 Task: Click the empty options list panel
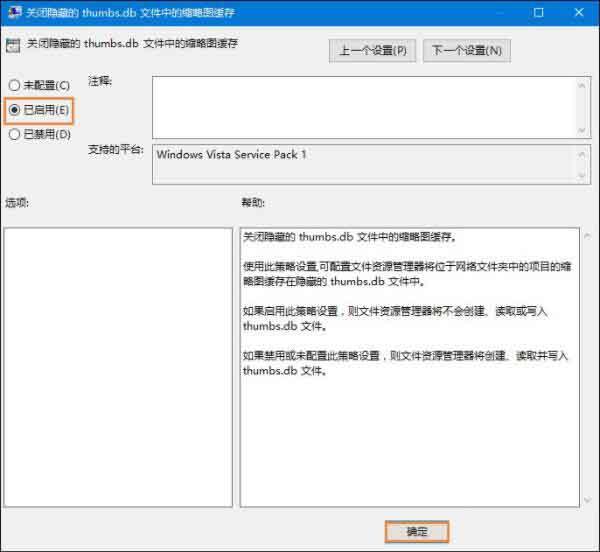click(x=118, y=367)
